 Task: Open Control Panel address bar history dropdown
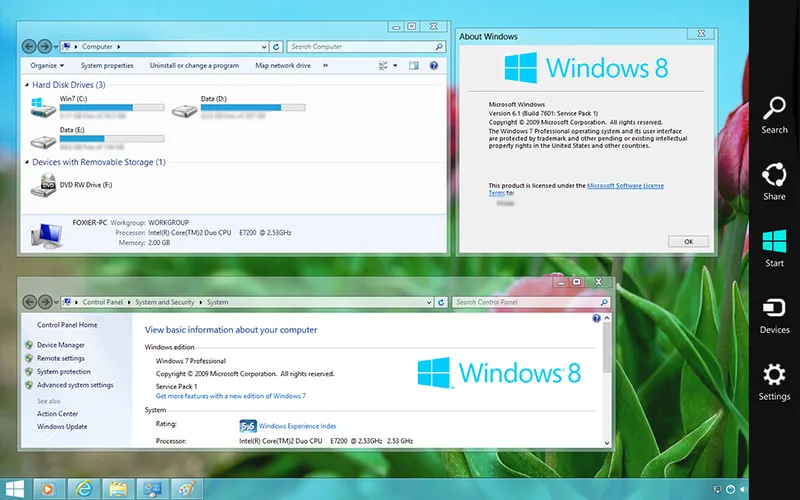429,302
